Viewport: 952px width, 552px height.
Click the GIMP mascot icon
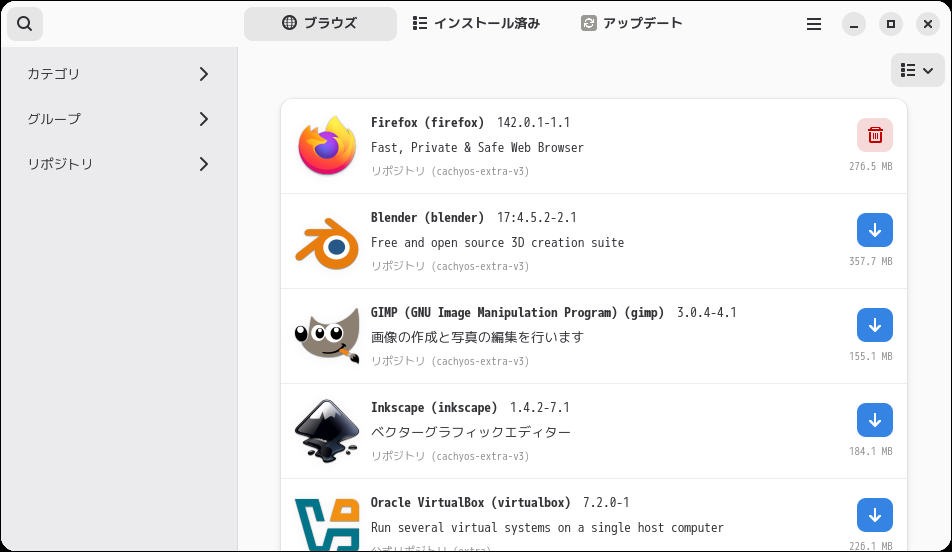(327, 336)
